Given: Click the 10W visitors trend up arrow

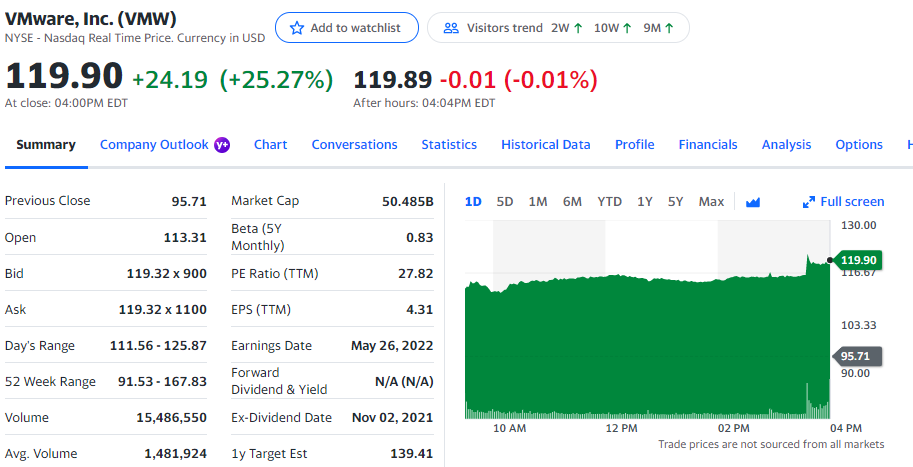Looking at the screenshot, I should [x=627, y=28].
